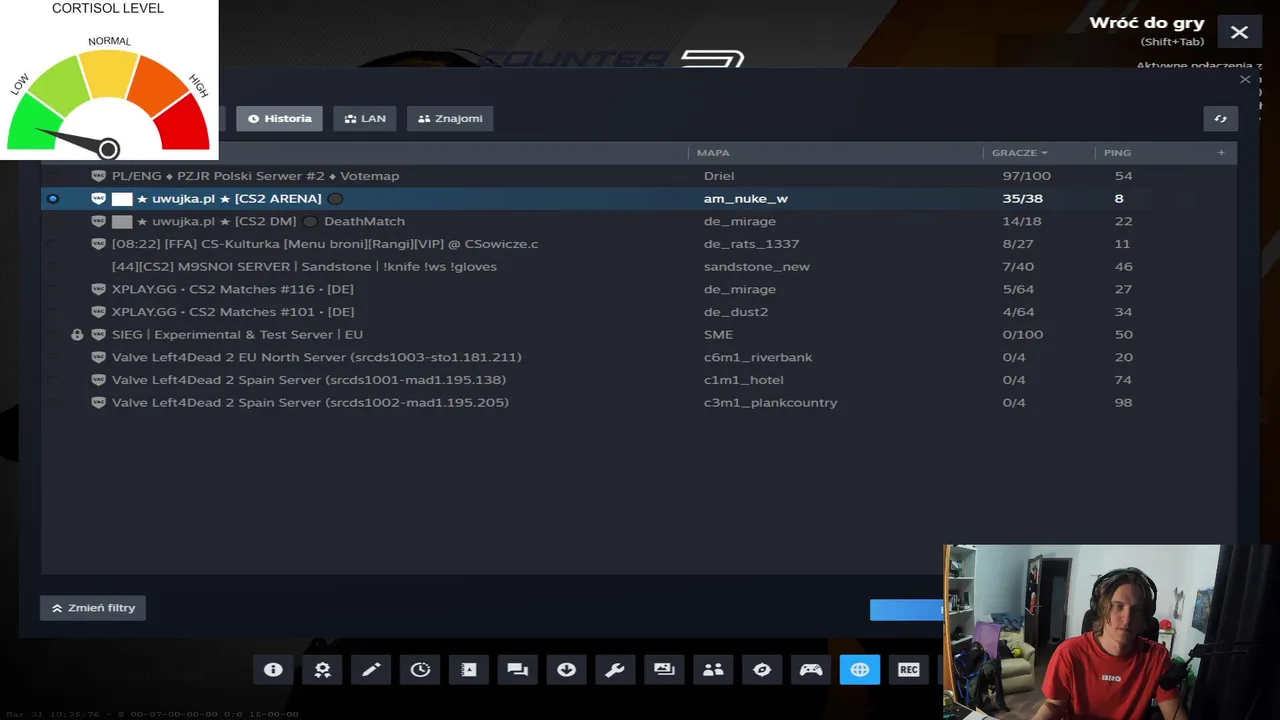The width and height of the screenshot is (1280, 720).
Task: Click the de_dust2 map cell
Action: coord(735,312)
